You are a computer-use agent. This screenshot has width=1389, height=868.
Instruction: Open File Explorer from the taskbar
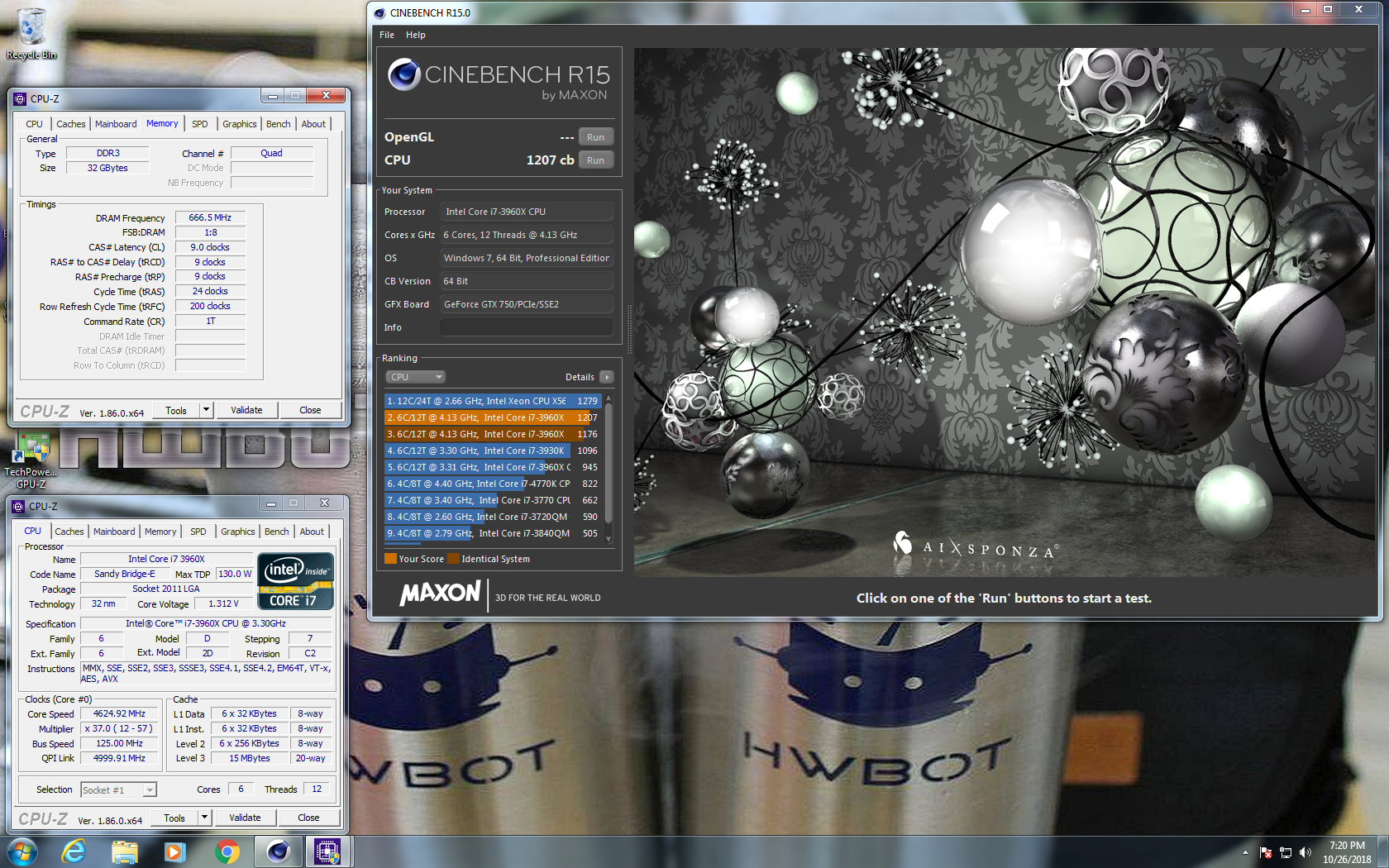click(124, 851)
